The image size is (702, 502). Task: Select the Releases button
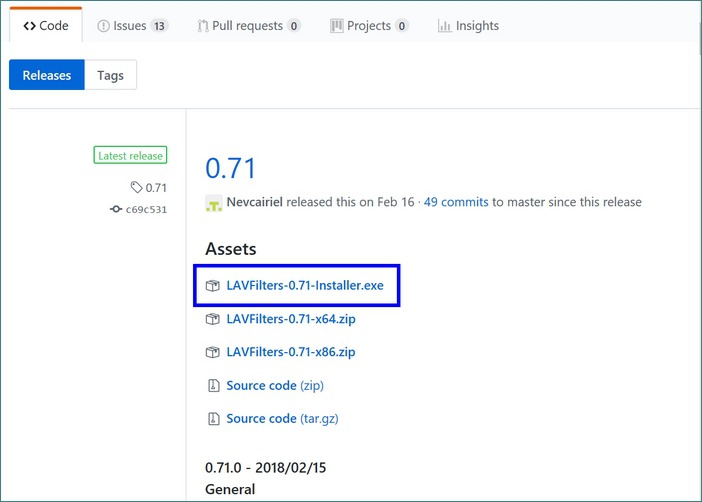(x=47, y=75)
